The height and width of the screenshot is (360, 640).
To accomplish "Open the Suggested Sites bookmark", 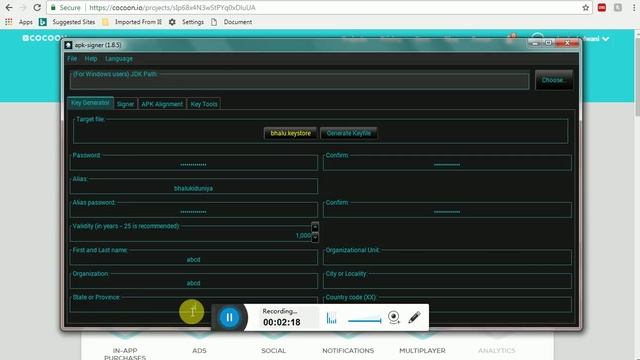I will (x=67, y=22).
